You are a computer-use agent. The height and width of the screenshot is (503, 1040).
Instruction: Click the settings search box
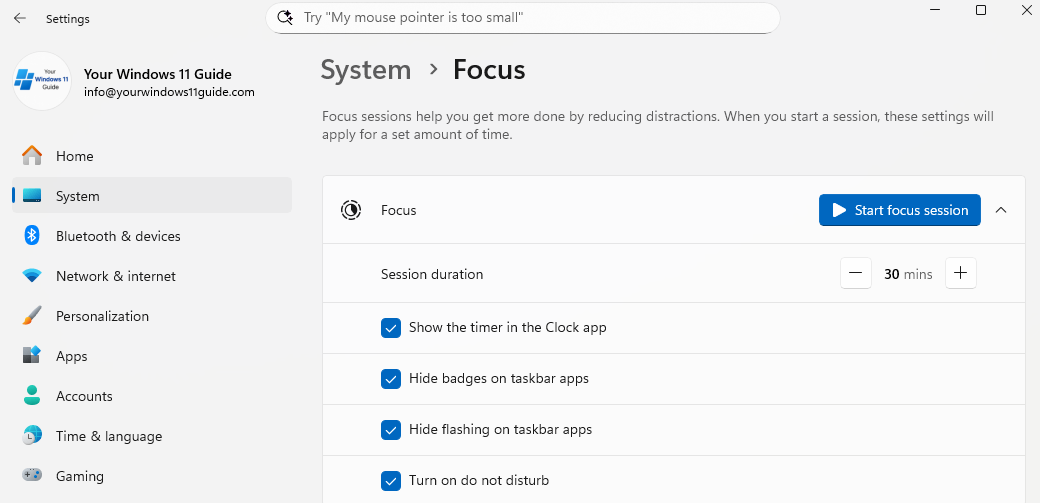point(523,18)
